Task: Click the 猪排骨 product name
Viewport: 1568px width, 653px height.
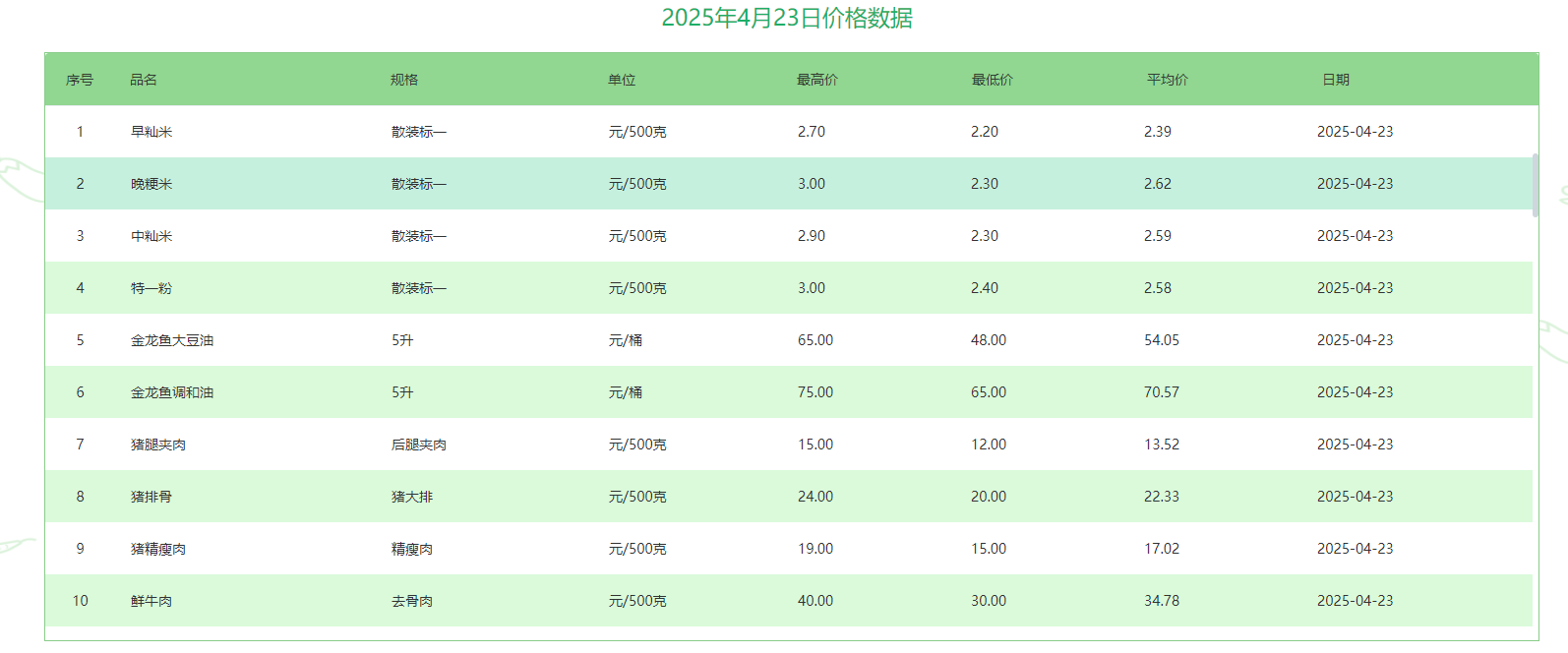Action: pyautogui.click(x=151, y=497)
